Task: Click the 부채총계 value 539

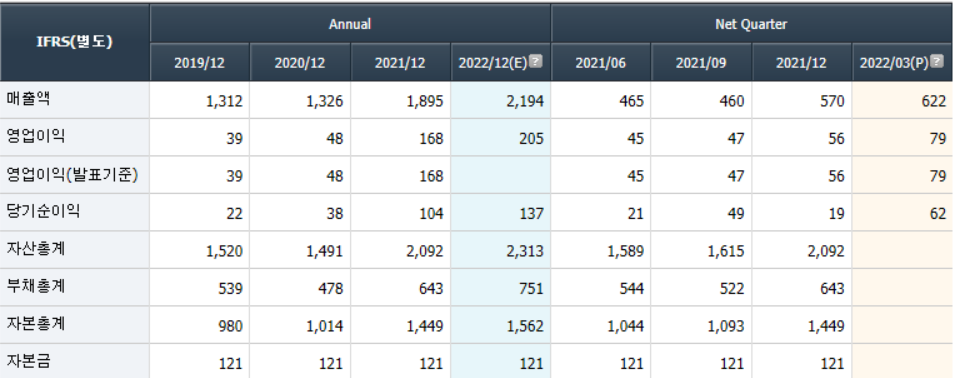Action: coord(231,289)
